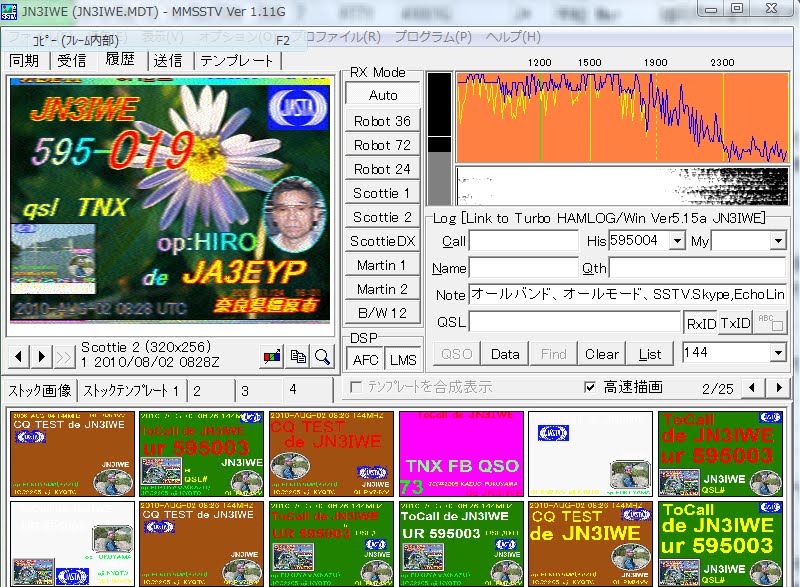Open the プロファイル(R) menu

338,37
